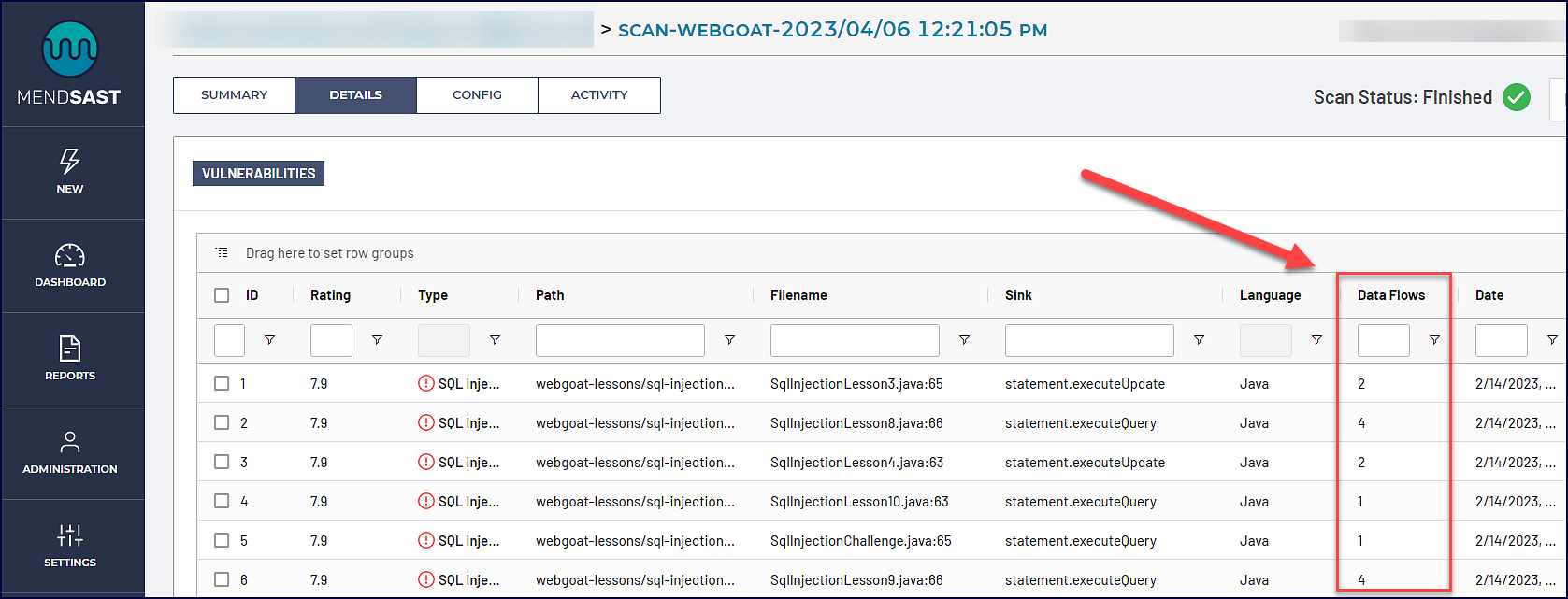The image size is (1568, 599).
Task: Click the Filename filter input field
Action: pyautogui.click(x=855, y=341)
